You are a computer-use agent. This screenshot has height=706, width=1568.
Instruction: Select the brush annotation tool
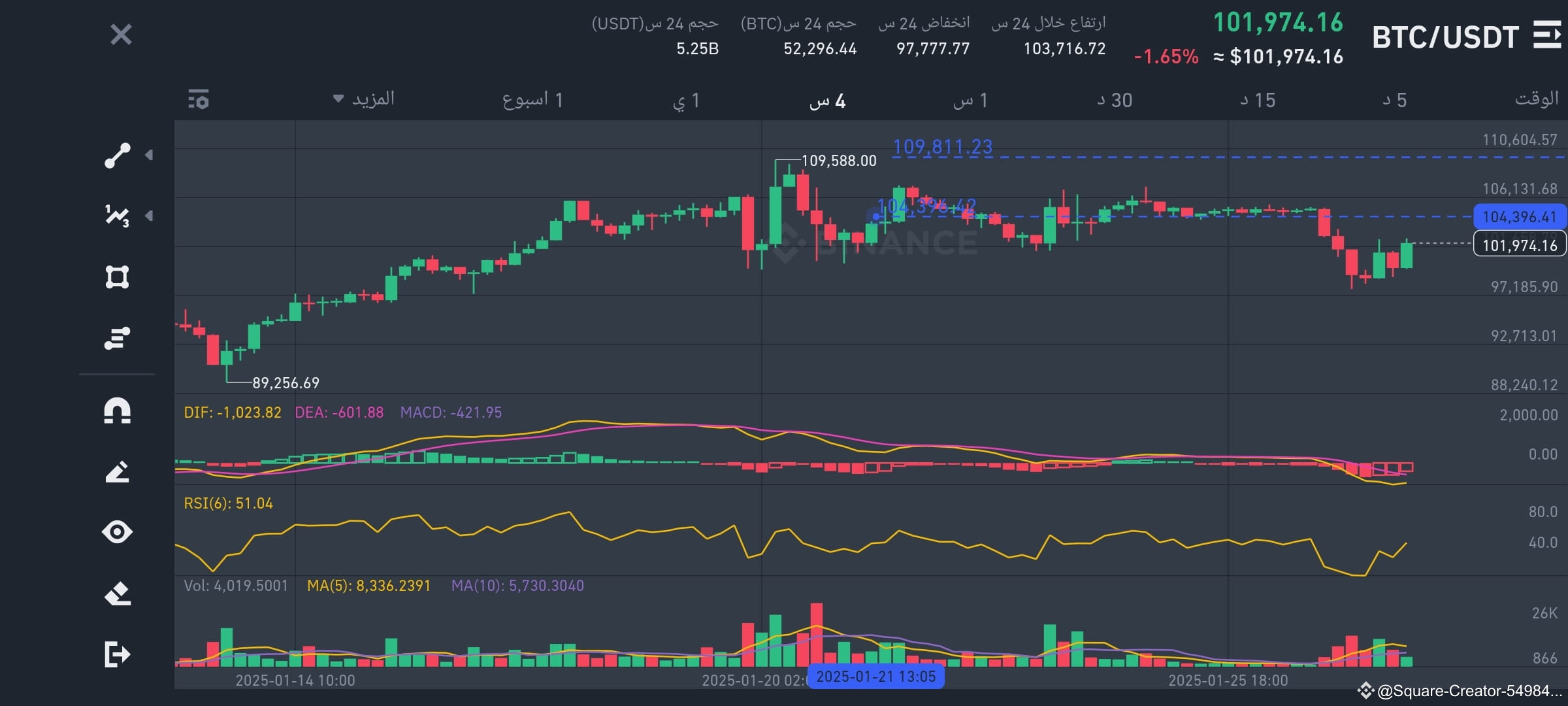click(118, 472)
